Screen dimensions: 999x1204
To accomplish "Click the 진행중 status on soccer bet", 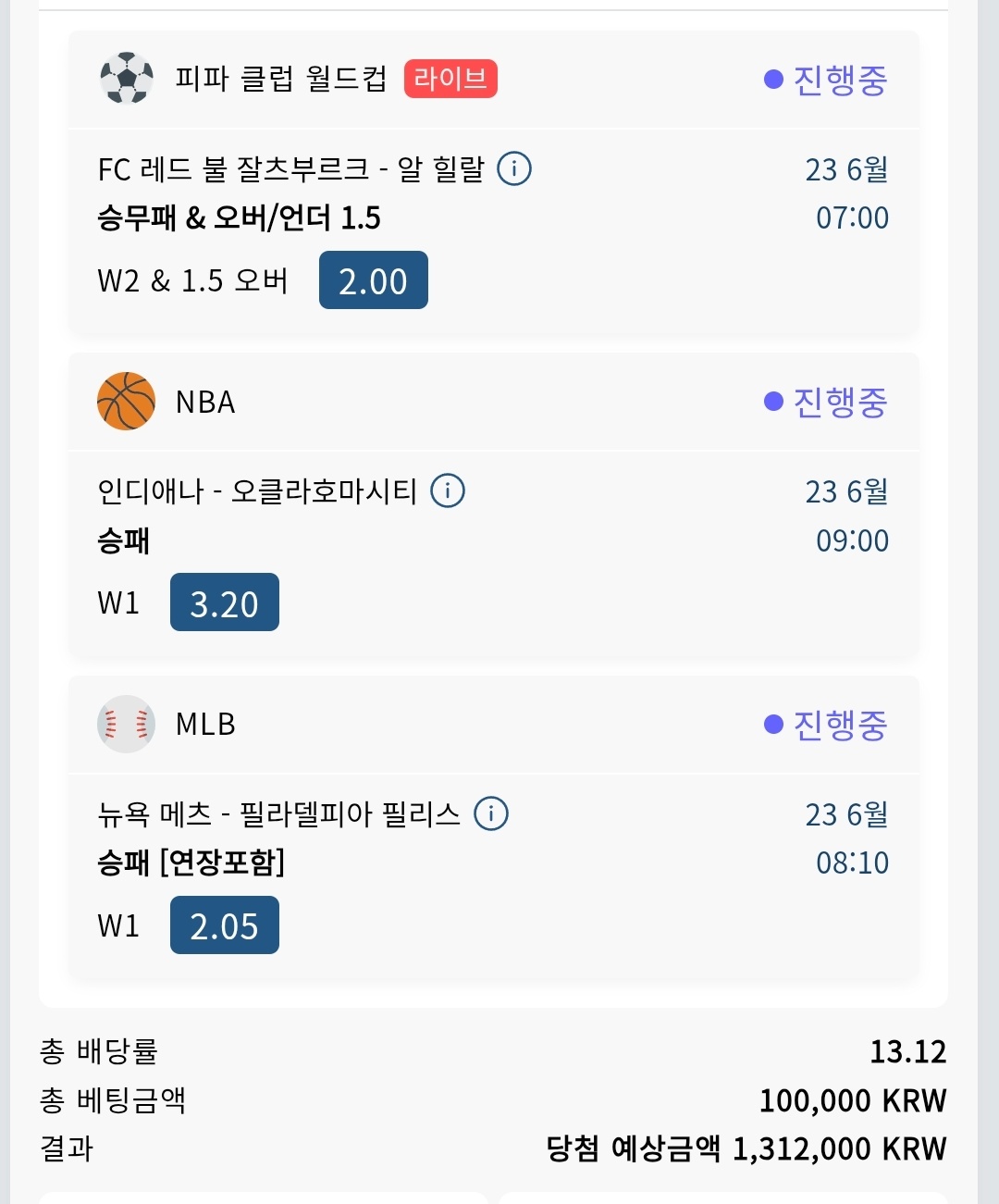I will [x=826, y=80].
